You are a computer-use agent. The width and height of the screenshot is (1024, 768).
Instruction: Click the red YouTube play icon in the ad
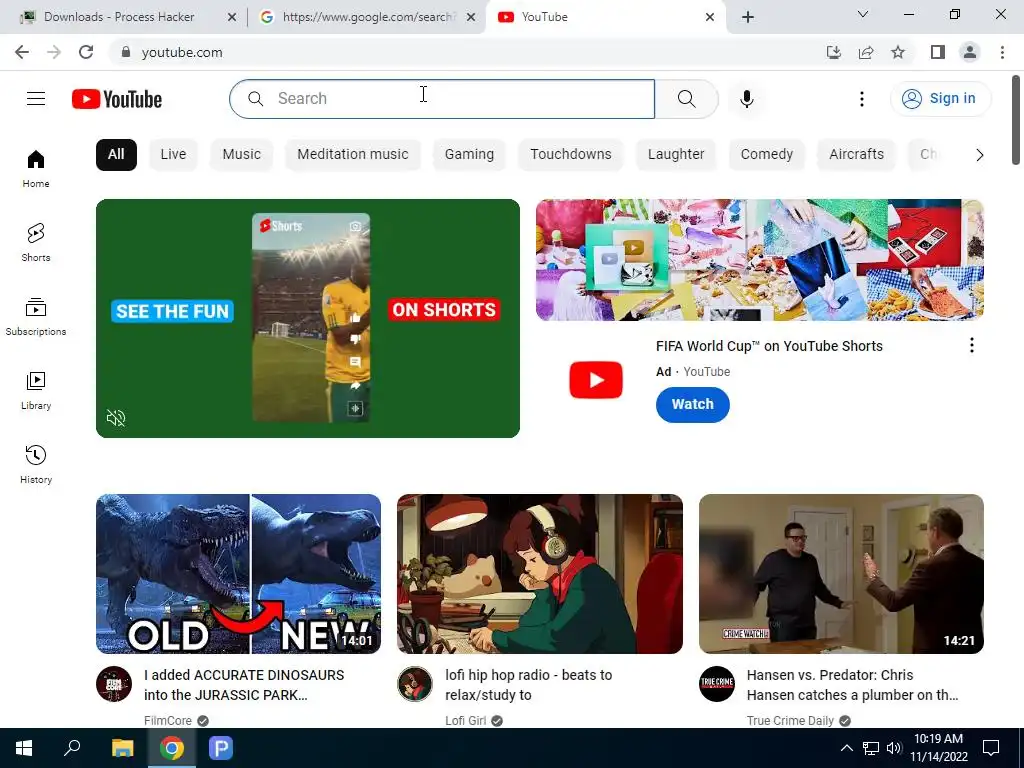596,379
